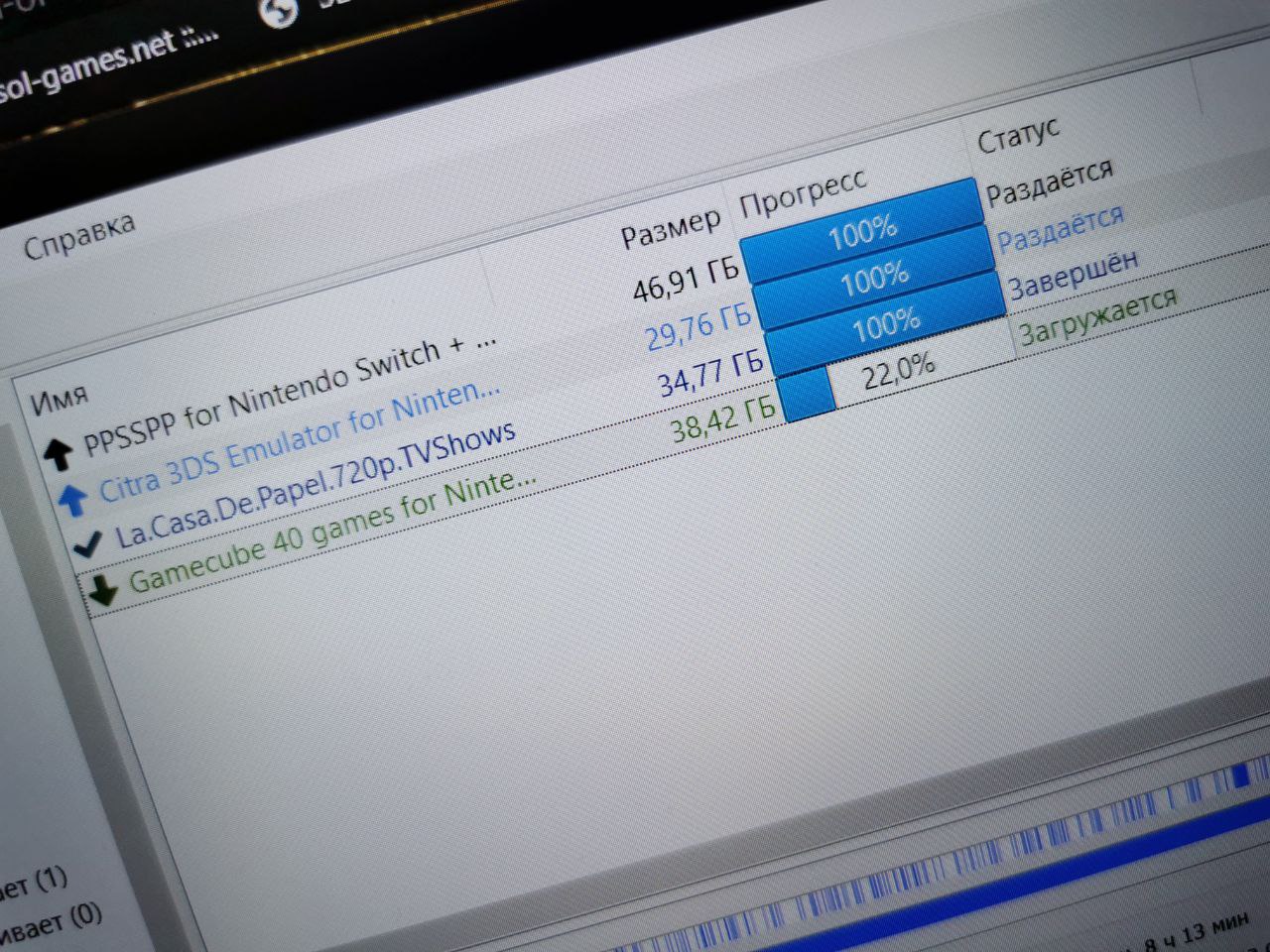Click the blue upload arrow icon for Citra

click(72, 499)
